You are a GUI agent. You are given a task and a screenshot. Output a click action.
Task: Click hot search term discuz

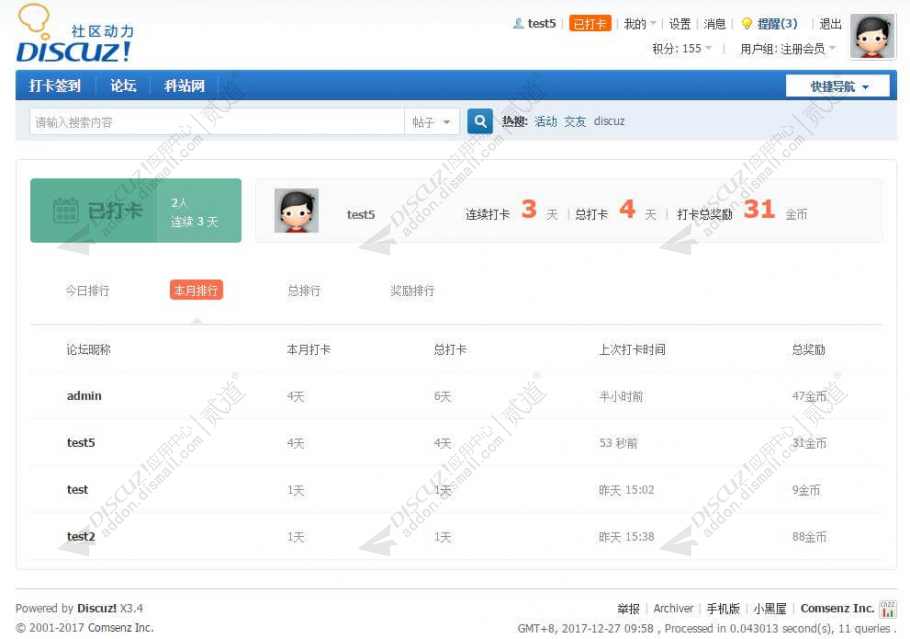609,121
